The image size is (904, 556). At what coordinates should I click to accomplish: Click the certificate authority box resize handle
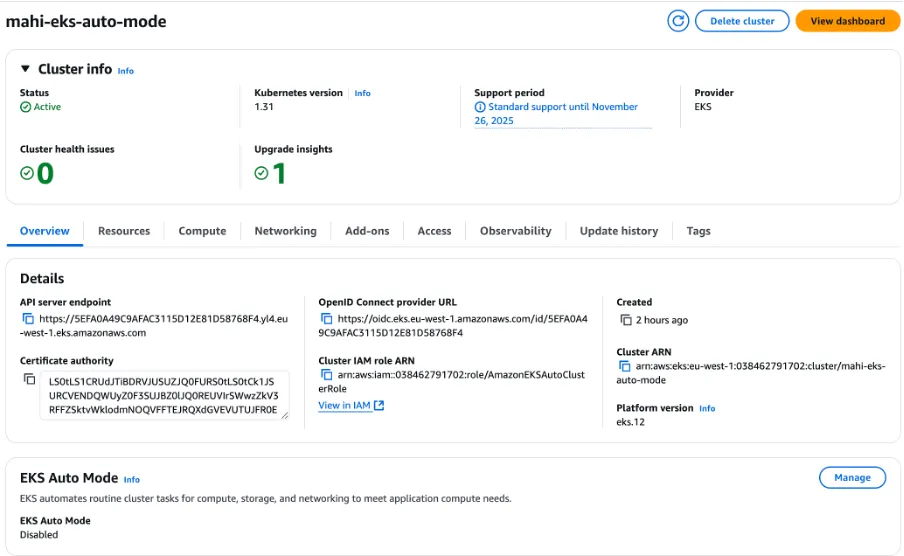(x=284, y=415)
